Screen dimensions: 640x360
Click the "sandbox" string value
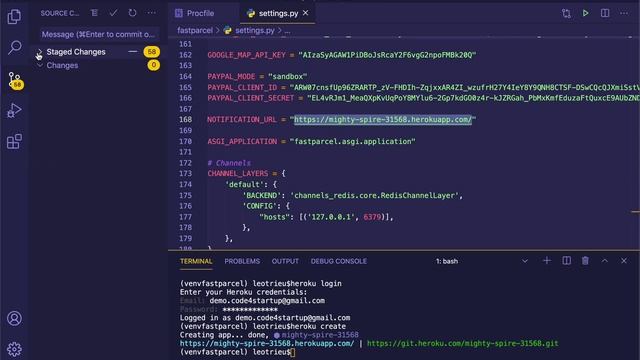(288, 76)
